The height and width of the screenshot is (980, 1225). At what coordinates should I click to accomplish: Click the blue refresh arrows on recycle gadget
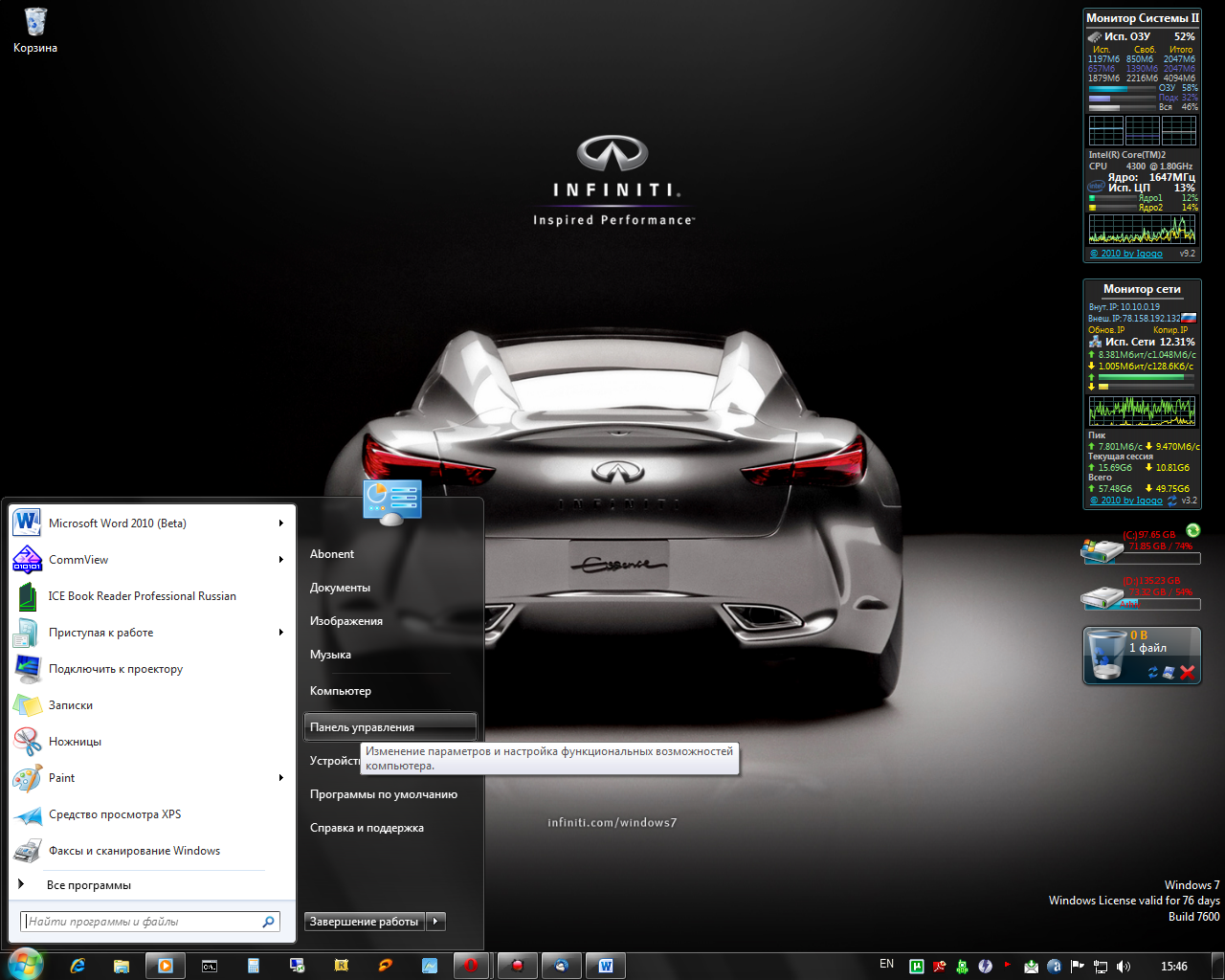(1153, 673)
